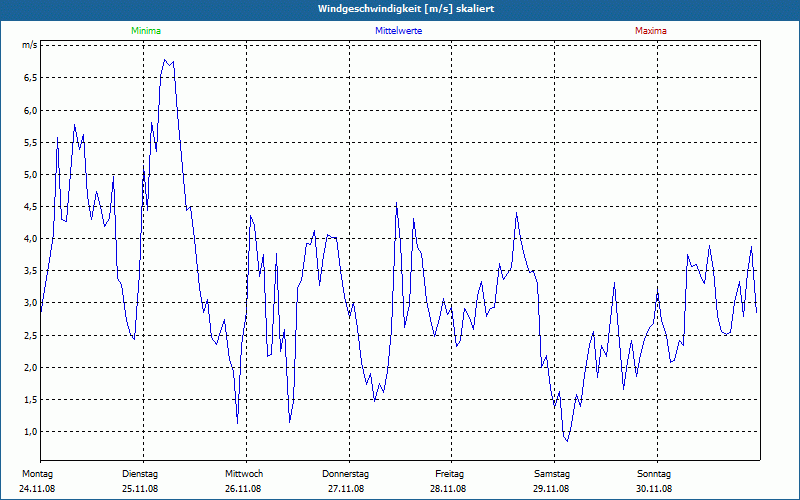Click the lowest wind dip on Samstag
The height and width of the screenshot is (500, 800).
coord(567,441)
